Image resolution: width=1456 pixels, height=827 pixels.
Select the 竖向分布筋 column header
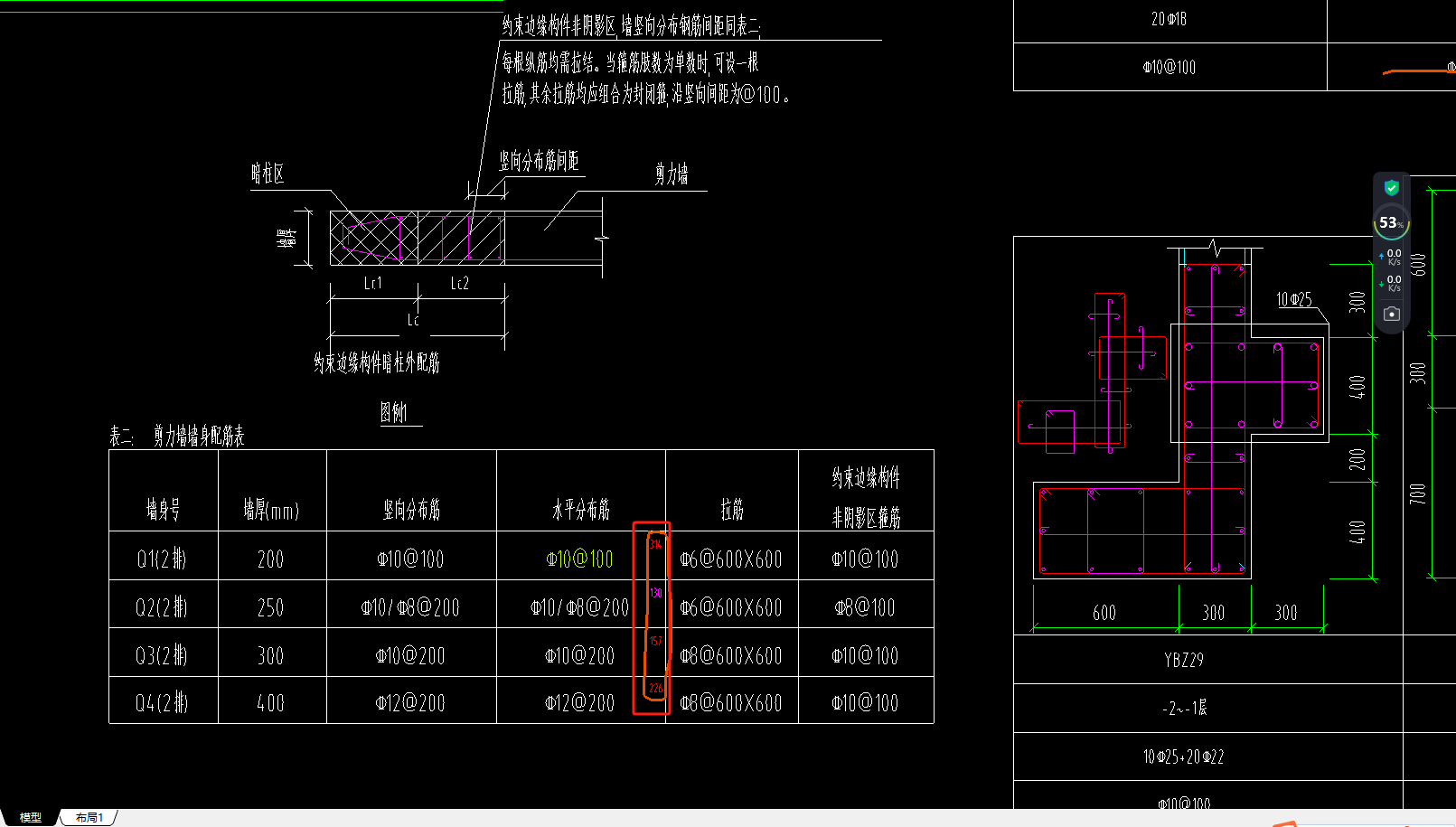click(x=411, y=510)
